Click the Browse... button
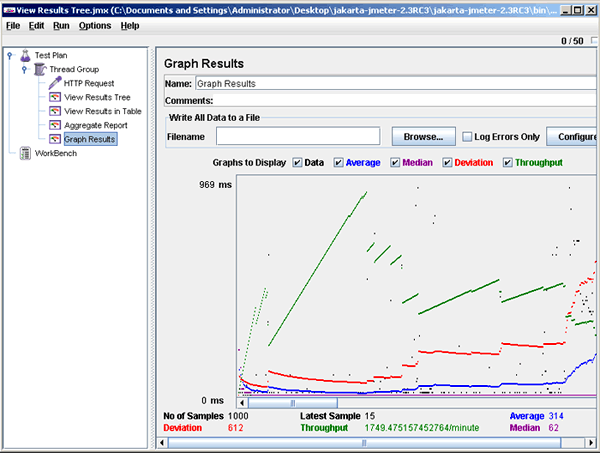Screen dimensions: 600x453 pyautogui.click(x=423, y=136)
